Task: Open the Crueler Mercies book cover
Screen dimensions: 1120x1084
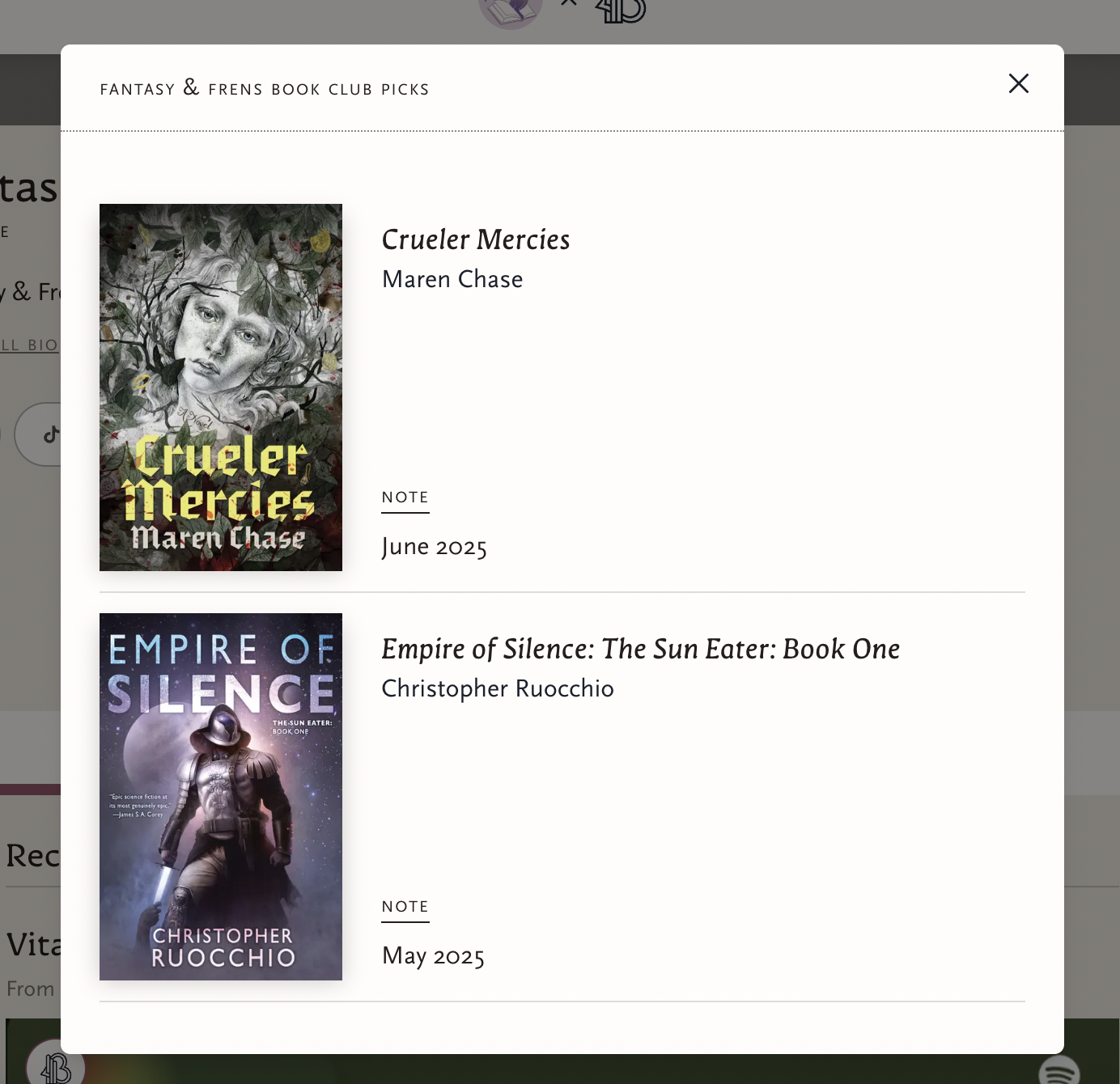Action: pyautogui.click(x=221, y=387)
